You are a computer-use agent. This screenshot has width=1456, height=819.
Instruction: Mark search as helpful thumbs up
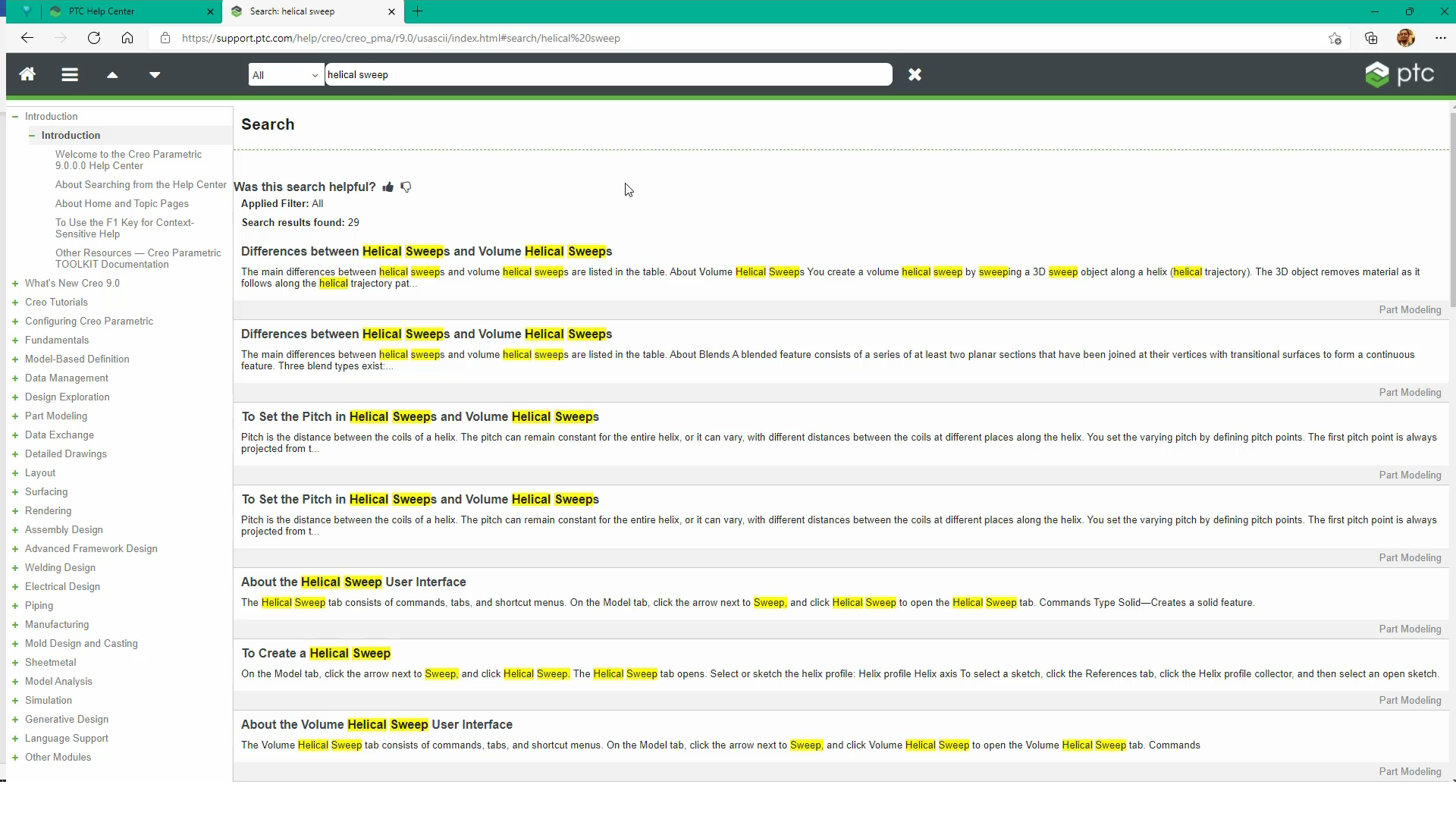(x=388, y=187)
